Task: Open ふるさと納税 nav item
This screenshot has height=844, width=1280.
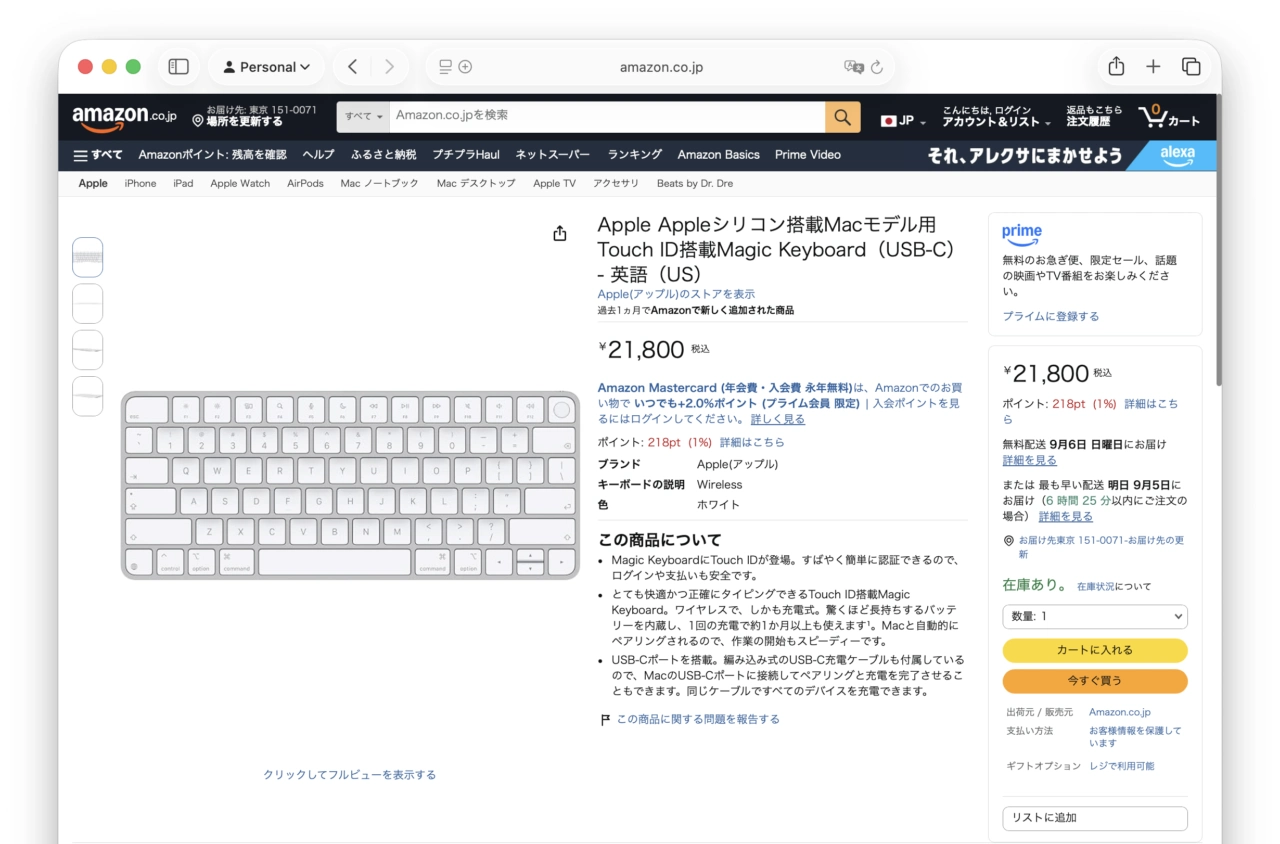Action: (383, 155)
